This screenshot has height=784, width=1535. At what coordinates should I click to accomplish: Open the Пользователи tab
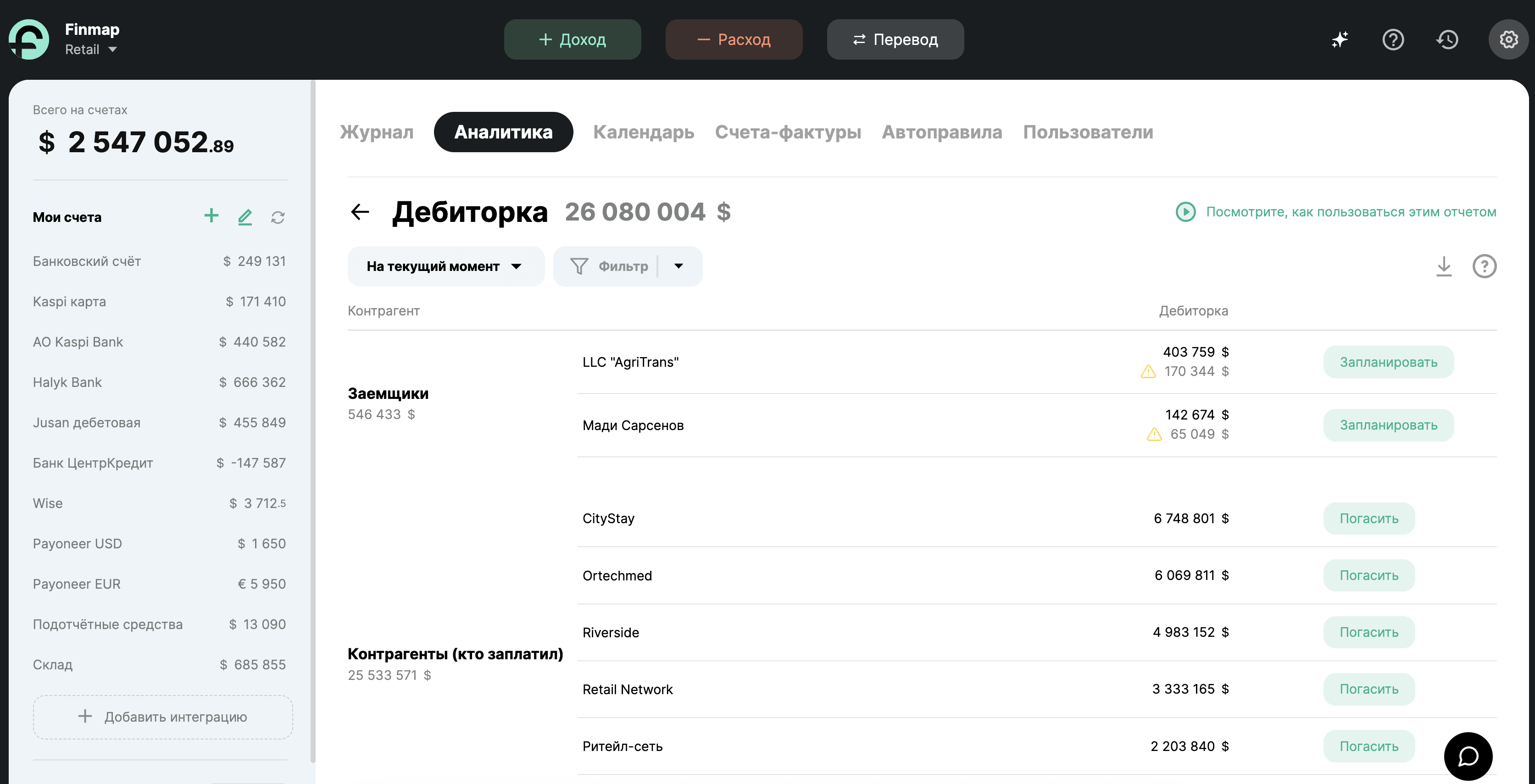click(1088, 132)
